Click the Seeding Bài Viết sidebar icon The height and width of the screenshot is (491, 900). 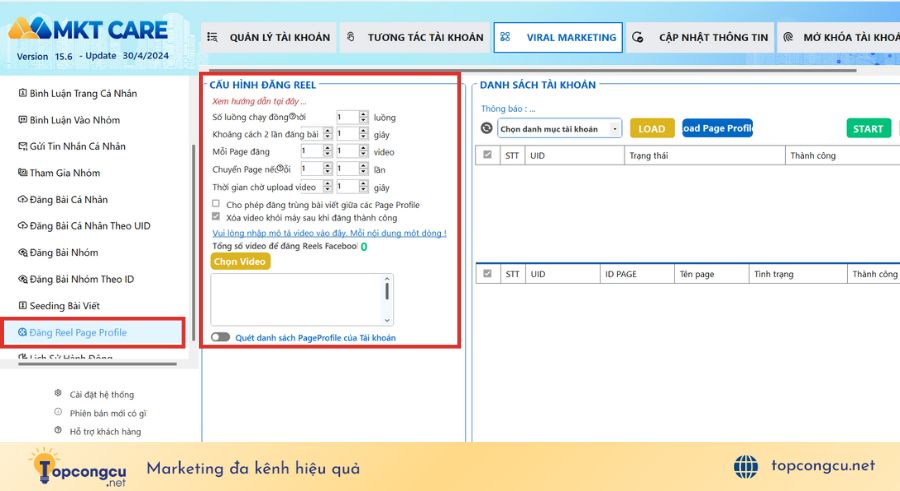pos(23,306)
